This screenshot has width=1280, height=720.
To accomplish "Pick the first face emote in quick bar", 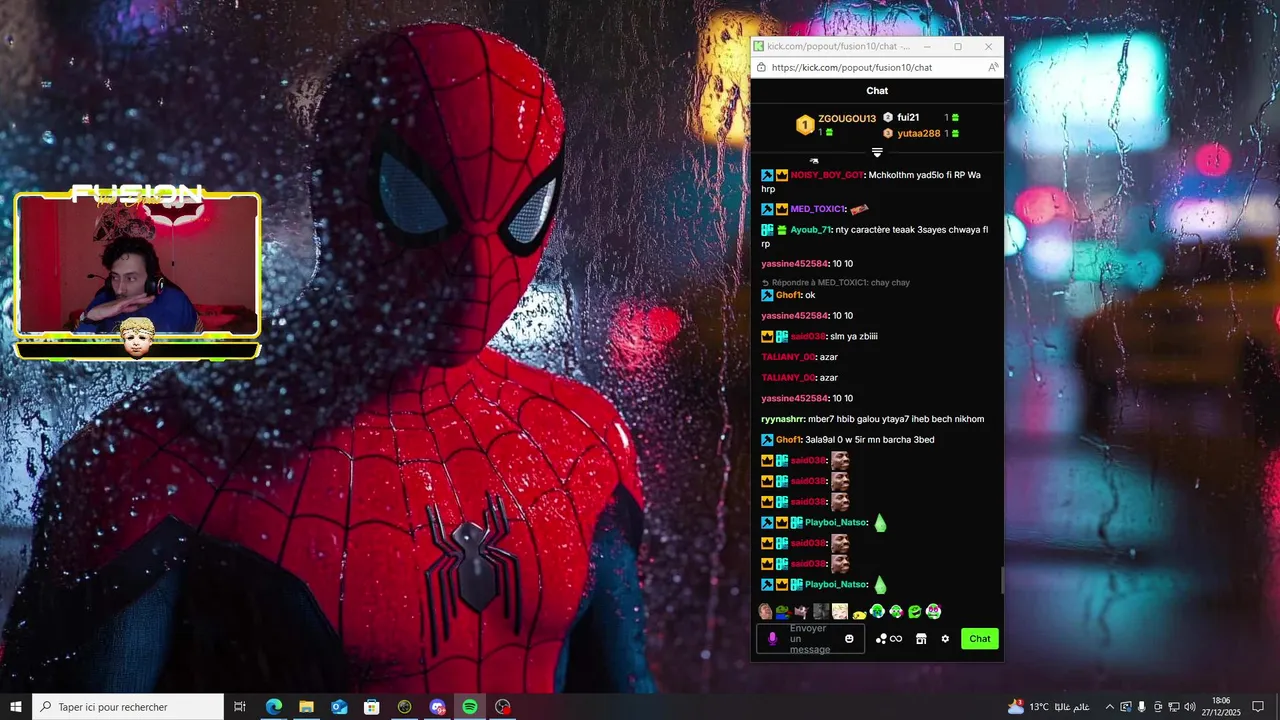I will click(x=765, y=611).
